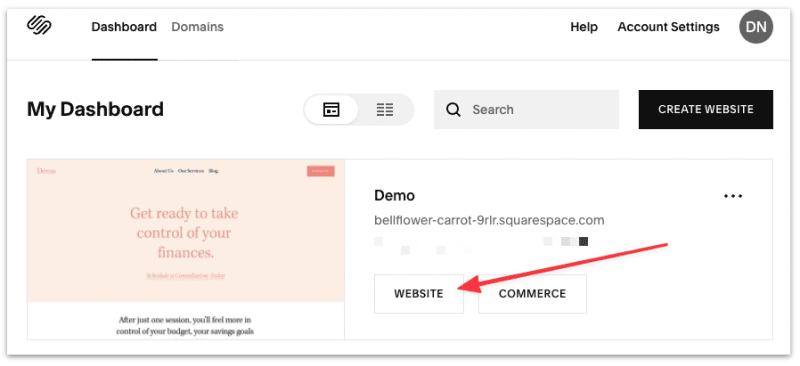The width and height of the screenshot is (800, 366).
Task: Open the Help link
Action: [584, 27]
